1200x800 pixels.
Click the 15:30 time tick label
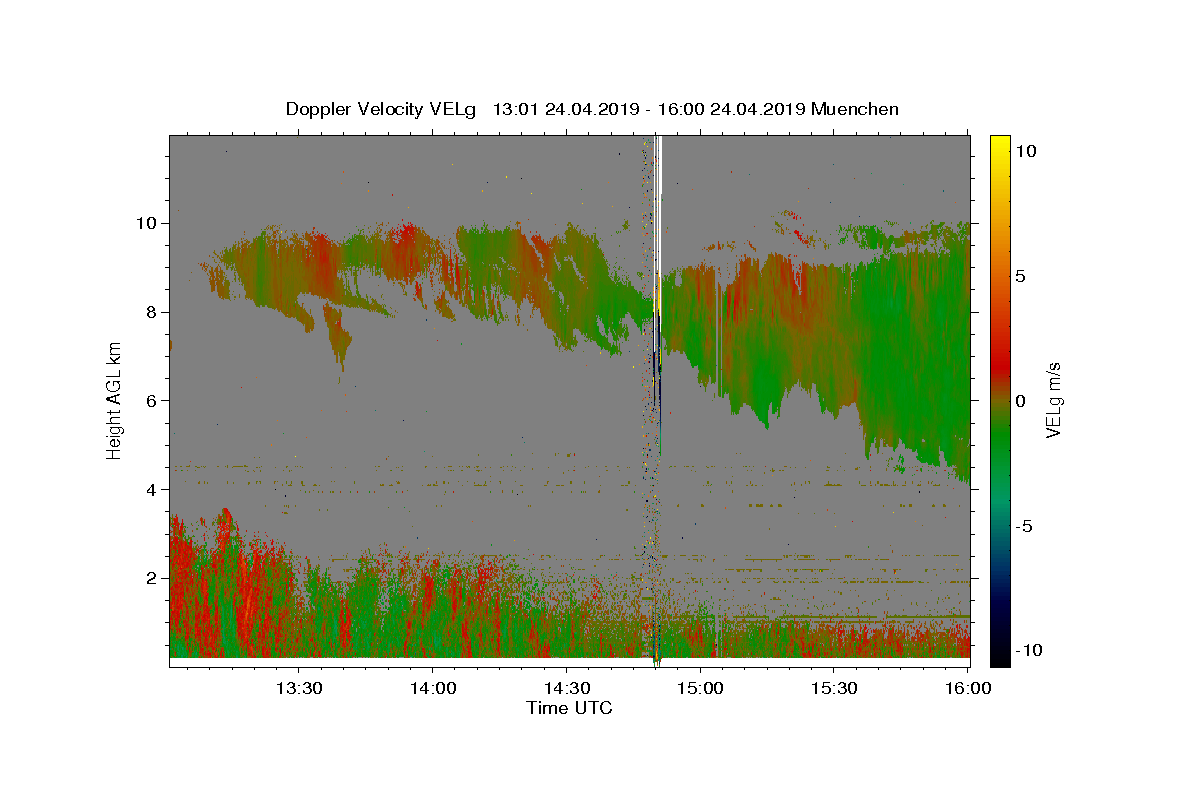[834, 689]
